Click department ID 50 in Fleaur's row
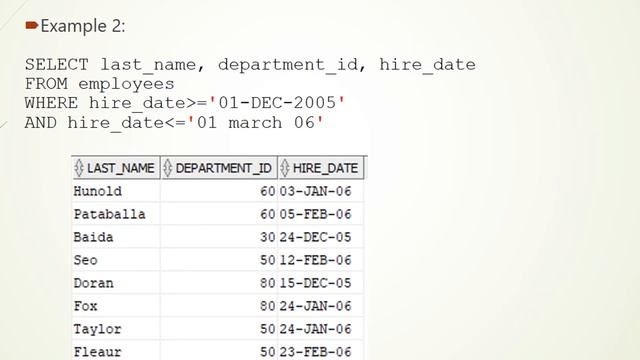The image size is (640, 360). [268, 352]
